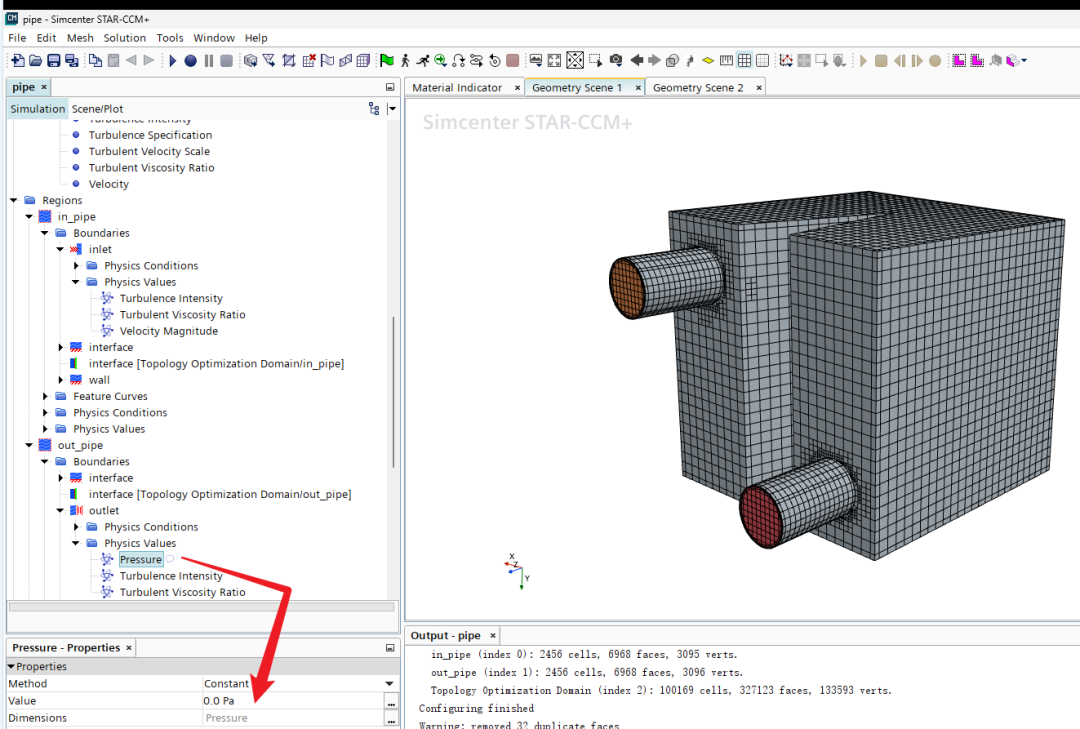Click the camera Hardcopy screenshot icon
Screen dimensions: 1080x729
tap(616, 61)
